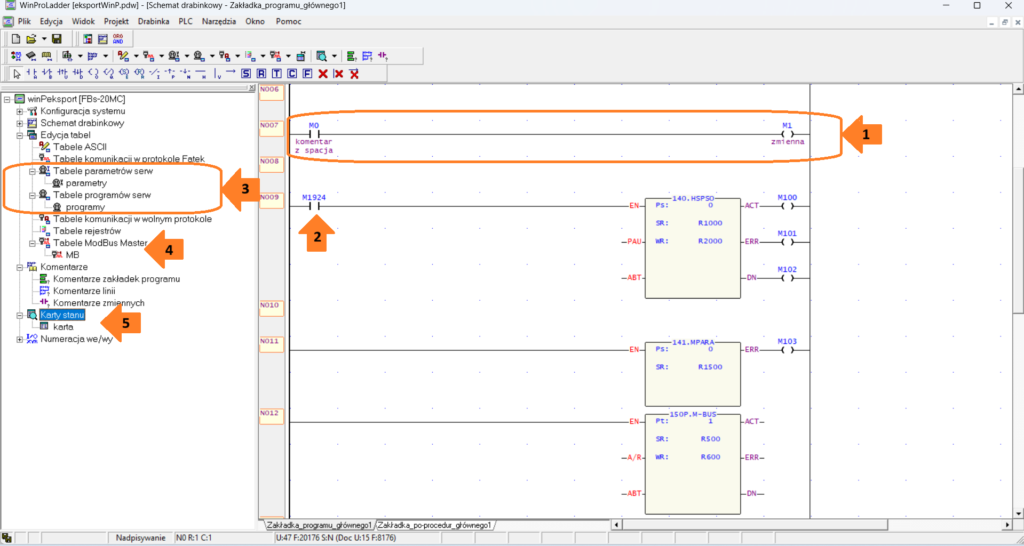
Task: Click the M0 contact in network N007
Action: [314, 135]
